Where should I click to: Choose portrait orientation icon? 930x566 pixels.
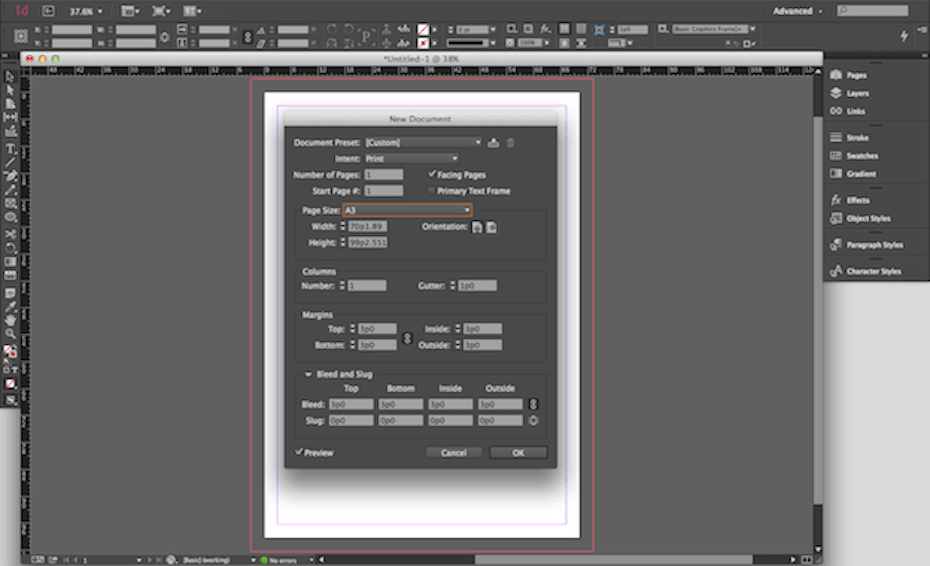[477, 227]
